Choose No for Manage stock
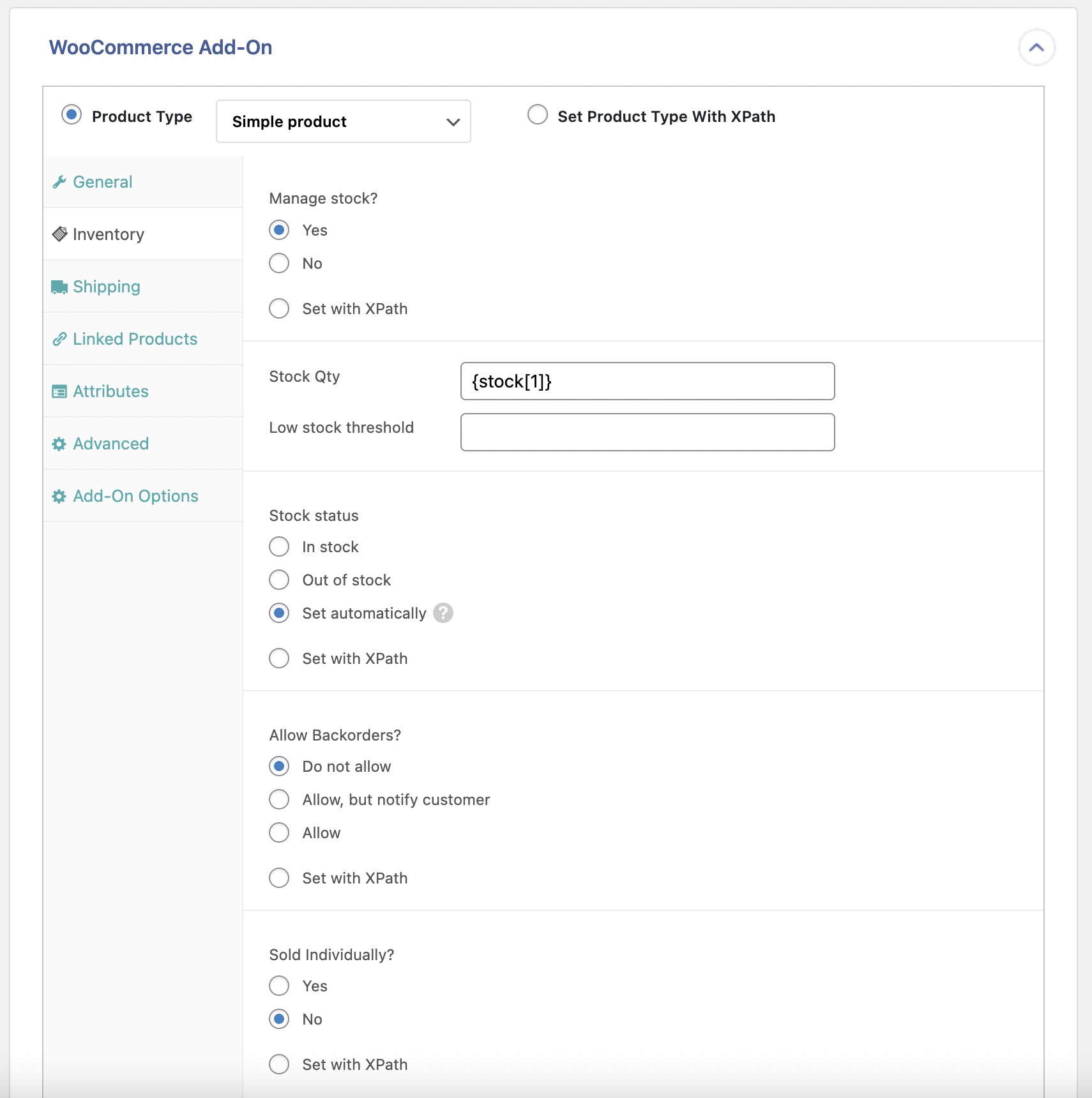 (x=279, y=263)
